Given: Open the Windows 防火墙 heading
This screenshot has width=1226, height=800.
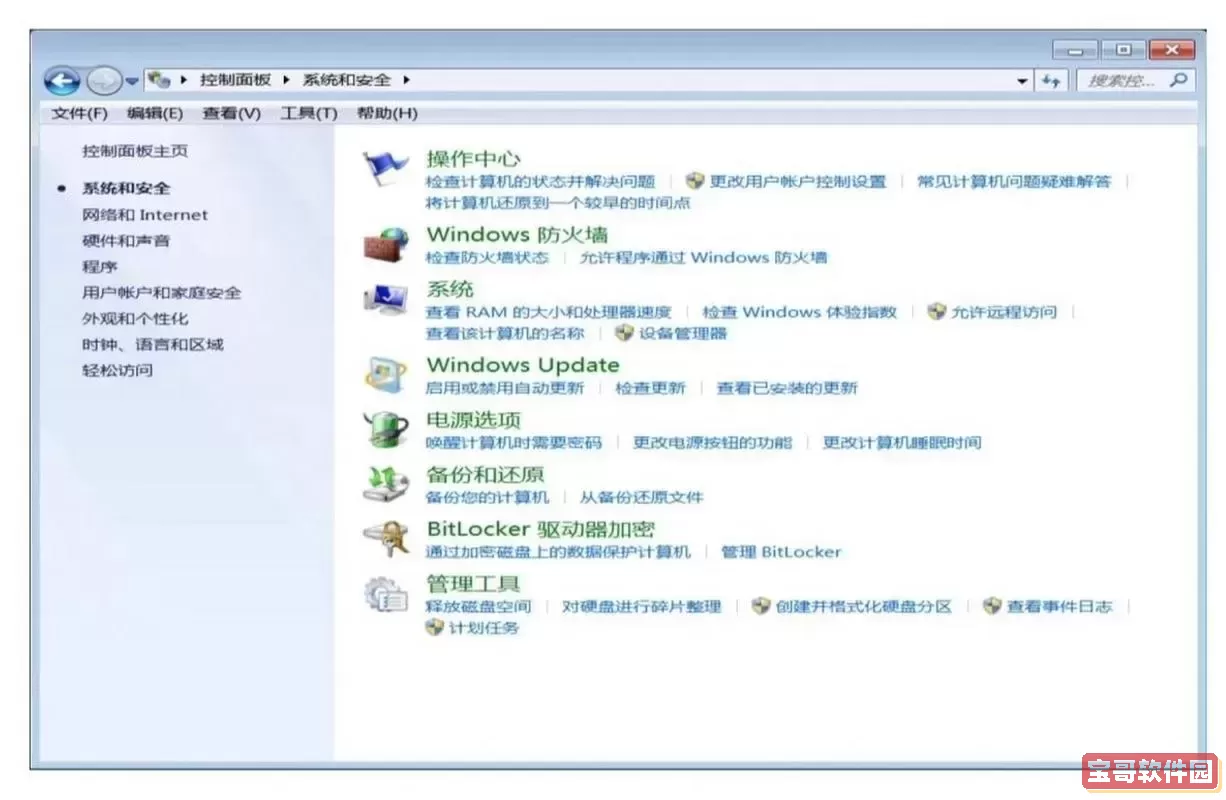Looking at the screenshot, I should [517, 234].
